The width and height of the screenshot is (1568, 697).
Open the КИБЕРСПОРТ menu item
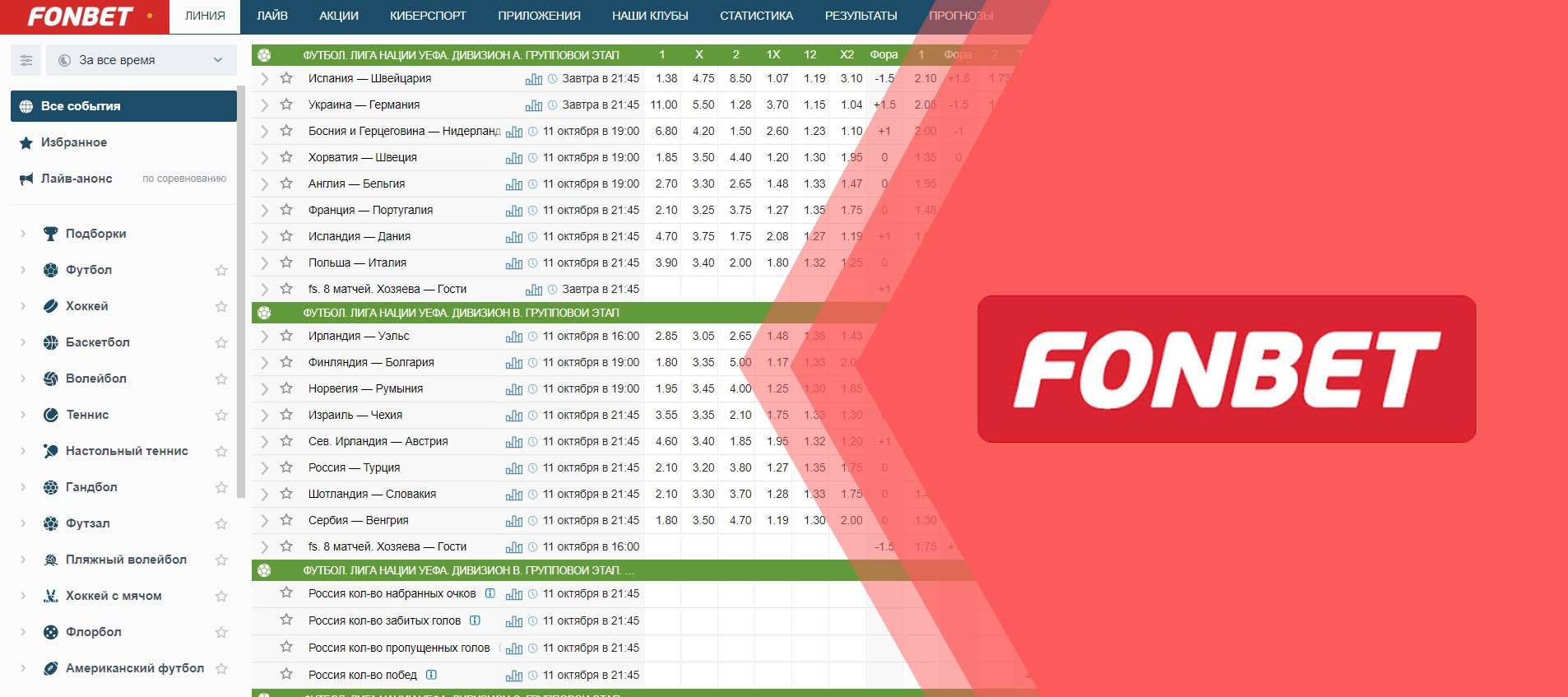click(428, 16)
